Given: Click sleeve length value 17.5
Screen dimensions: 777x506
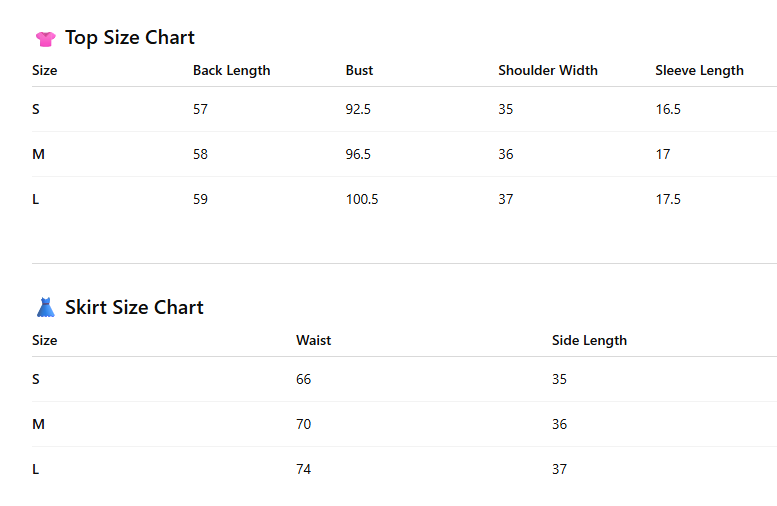Looking at the screenshot, I should click(668, 199).
